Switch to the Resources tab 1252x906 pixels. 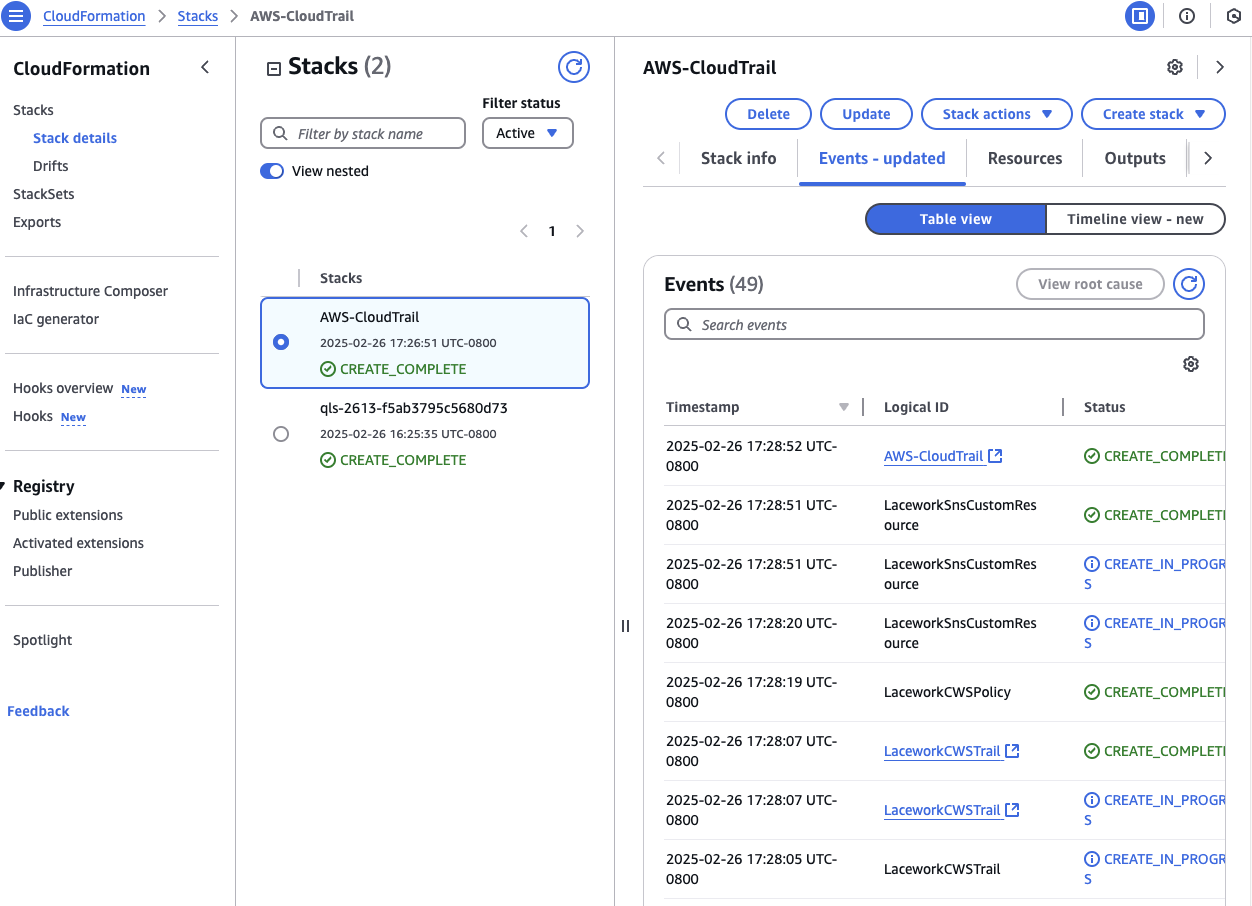pyautogui.click(x=1025, y=158)
